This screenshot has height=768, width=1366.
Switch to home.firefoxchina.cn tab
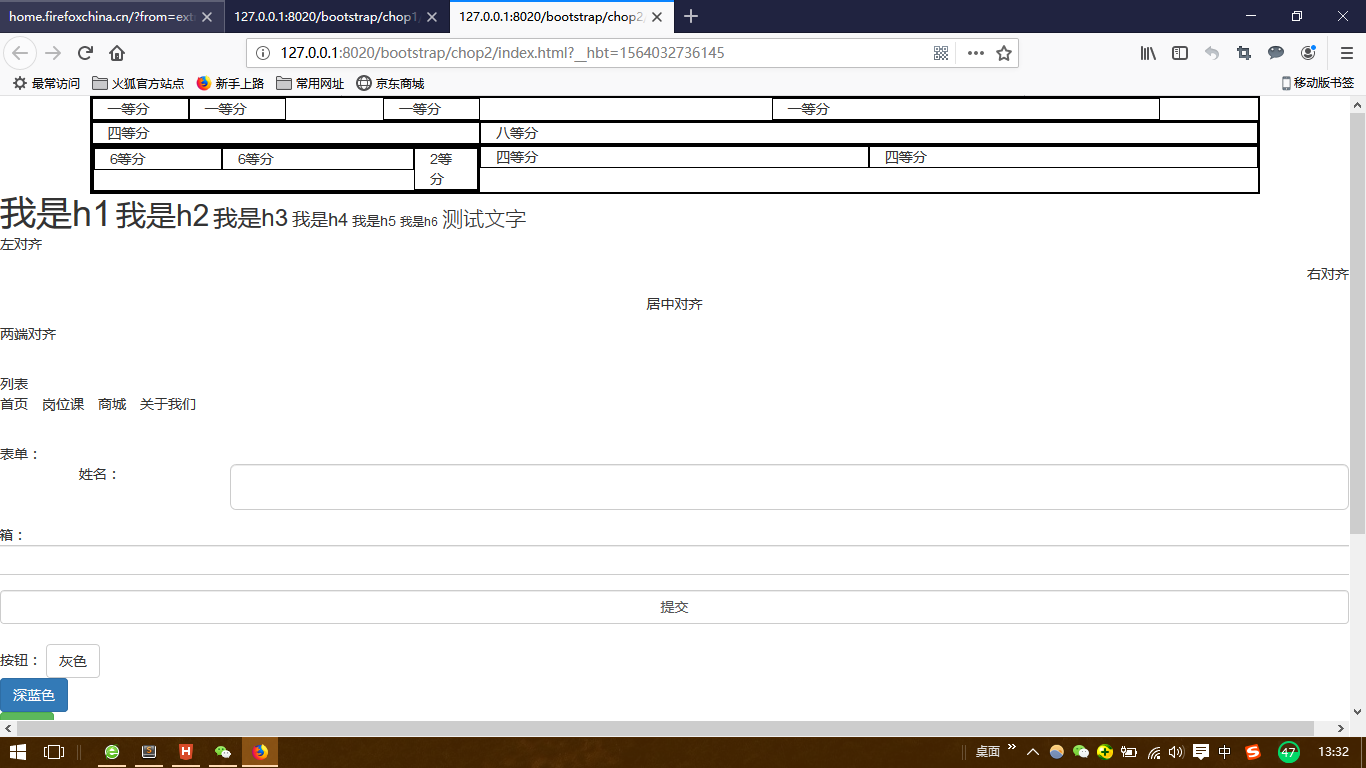click(x=112, y=17)
